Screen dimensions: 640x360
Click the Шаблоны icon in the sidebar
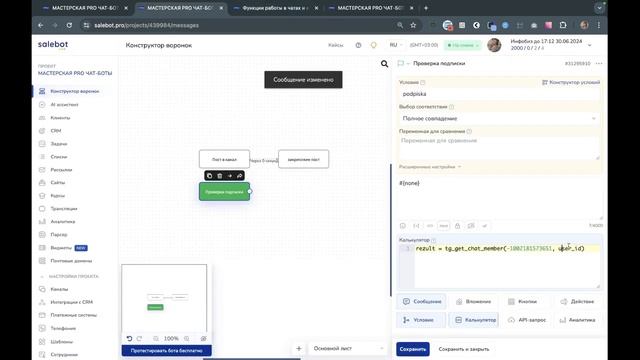pos(42,342)
